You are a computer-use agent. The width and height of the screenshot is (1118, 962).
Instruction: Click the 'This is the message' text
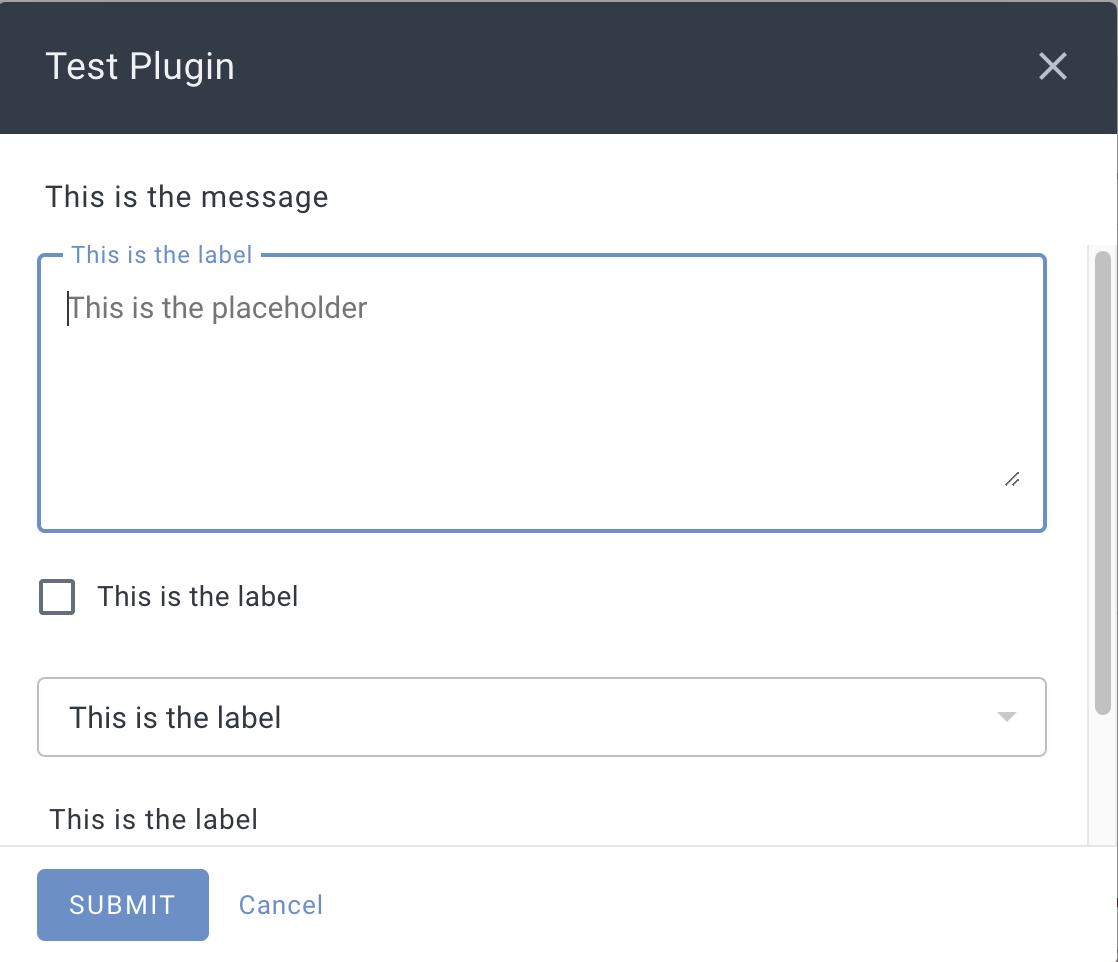coord(187,197)
